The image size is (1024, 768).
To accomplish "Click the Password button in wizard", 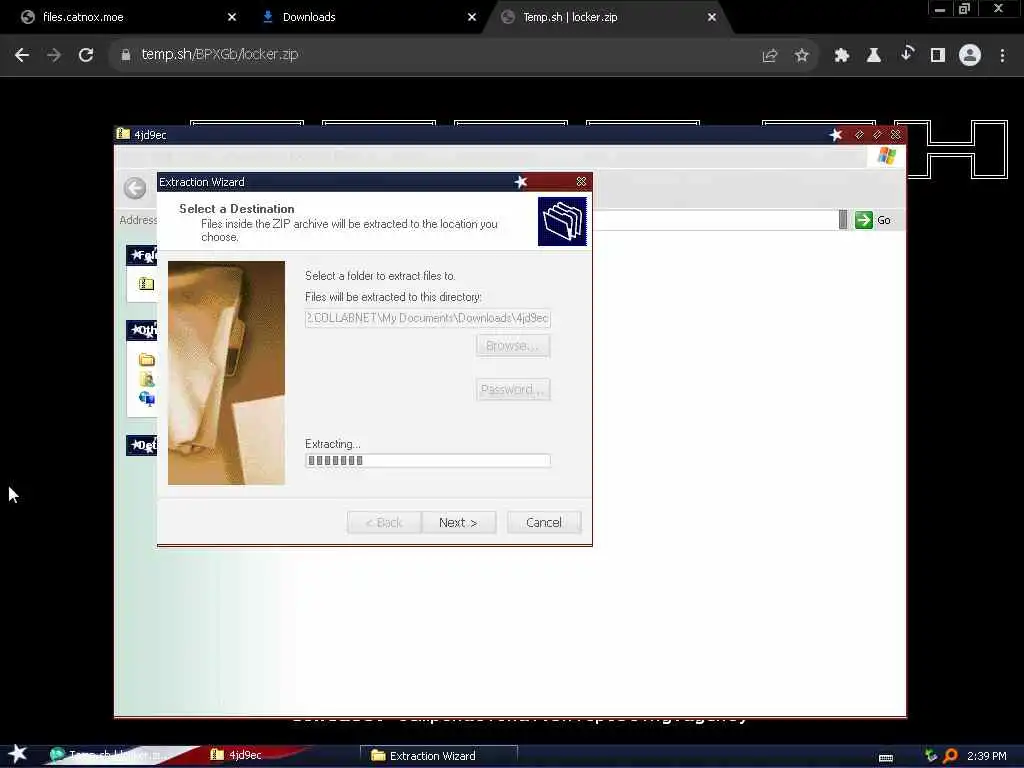I will click(x=513, y=390).
